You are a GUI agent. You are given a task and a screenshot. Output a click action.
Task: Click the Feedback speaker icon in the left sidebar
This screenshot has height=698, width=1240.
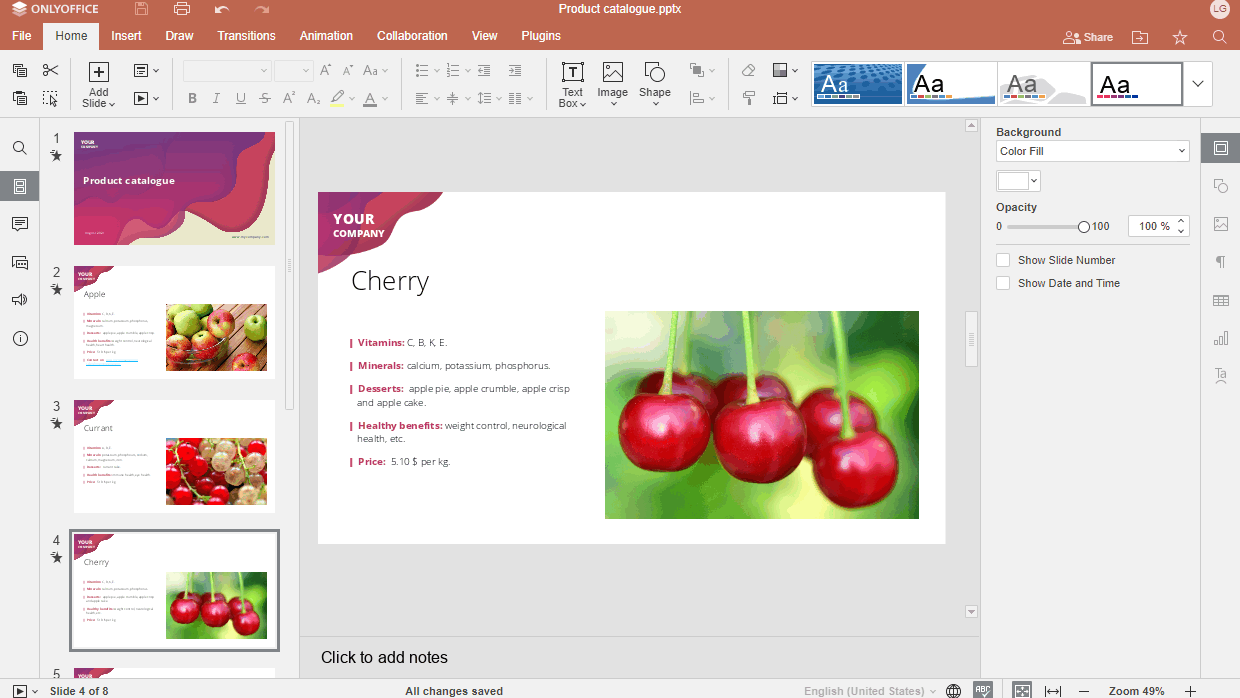(x=20, y=300)
